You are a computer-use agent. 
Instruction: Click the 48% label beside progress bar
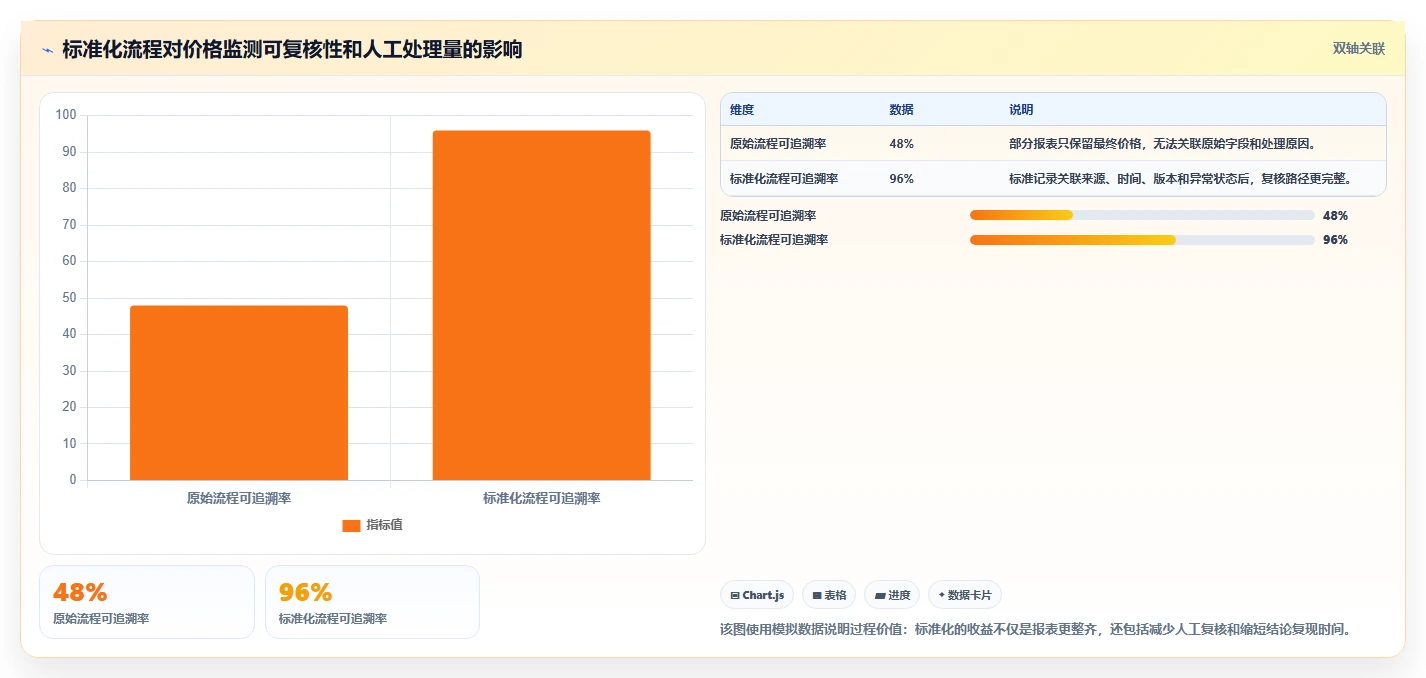point(1335,215)
